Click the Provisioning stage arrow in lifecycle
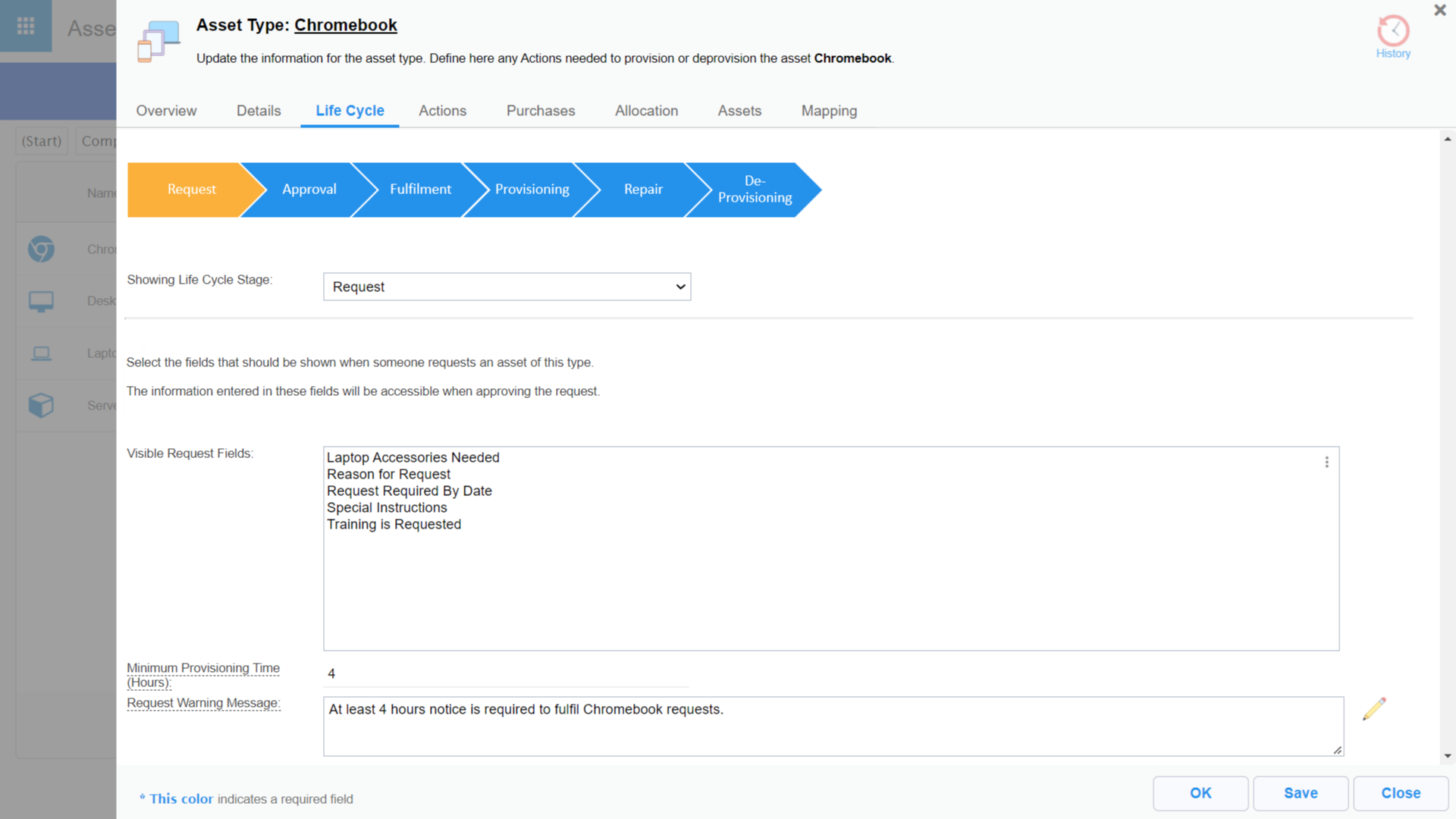 pos(531,189)
